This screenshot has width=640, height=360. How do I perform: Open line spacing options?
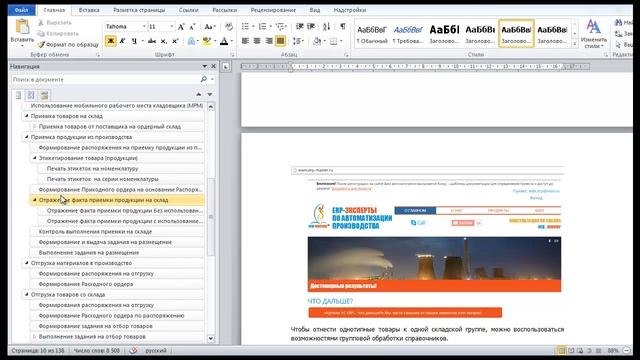point(297,41)
